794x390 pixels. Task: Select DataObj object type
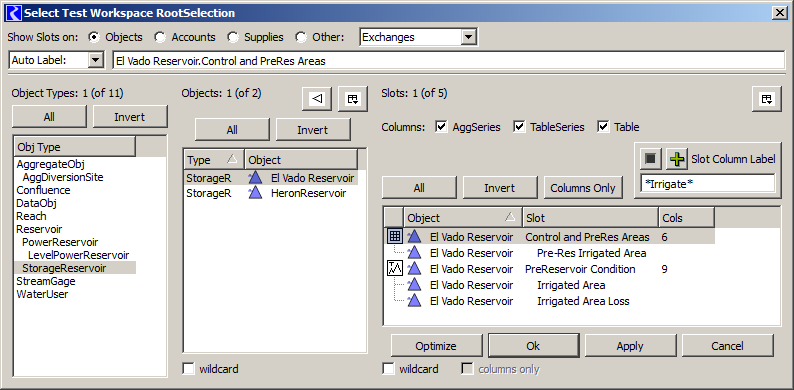click(x=36, y=203)
